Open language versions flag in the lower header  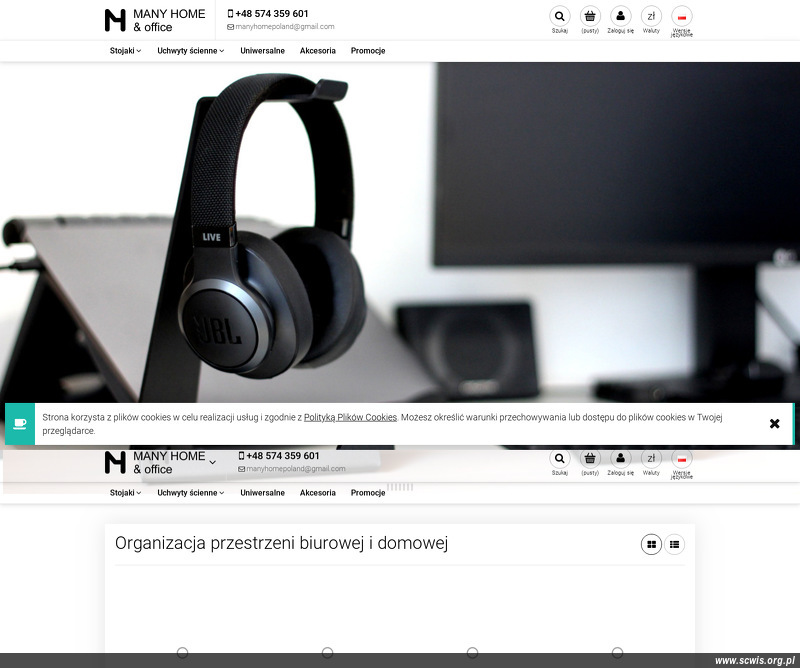(x=682, y=458)
